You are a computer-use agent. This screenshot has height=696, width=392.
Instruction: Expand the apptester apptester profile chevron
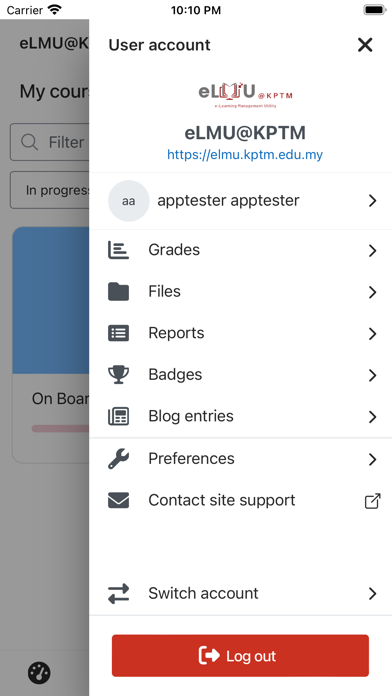click(372, 201)
